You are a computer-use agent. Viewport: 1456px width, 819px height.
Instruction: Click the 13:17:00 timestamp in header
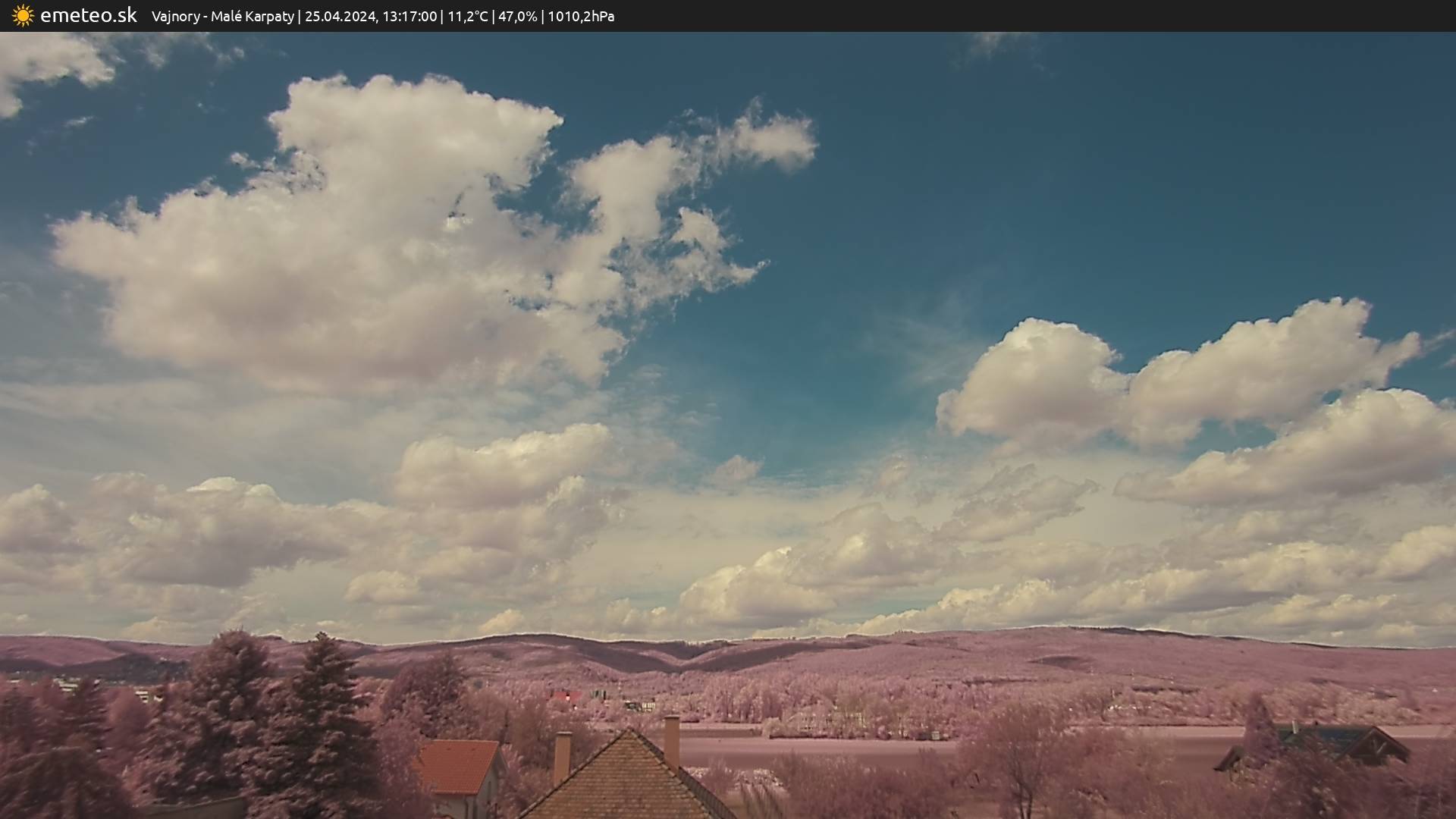(x=409, y=17)
